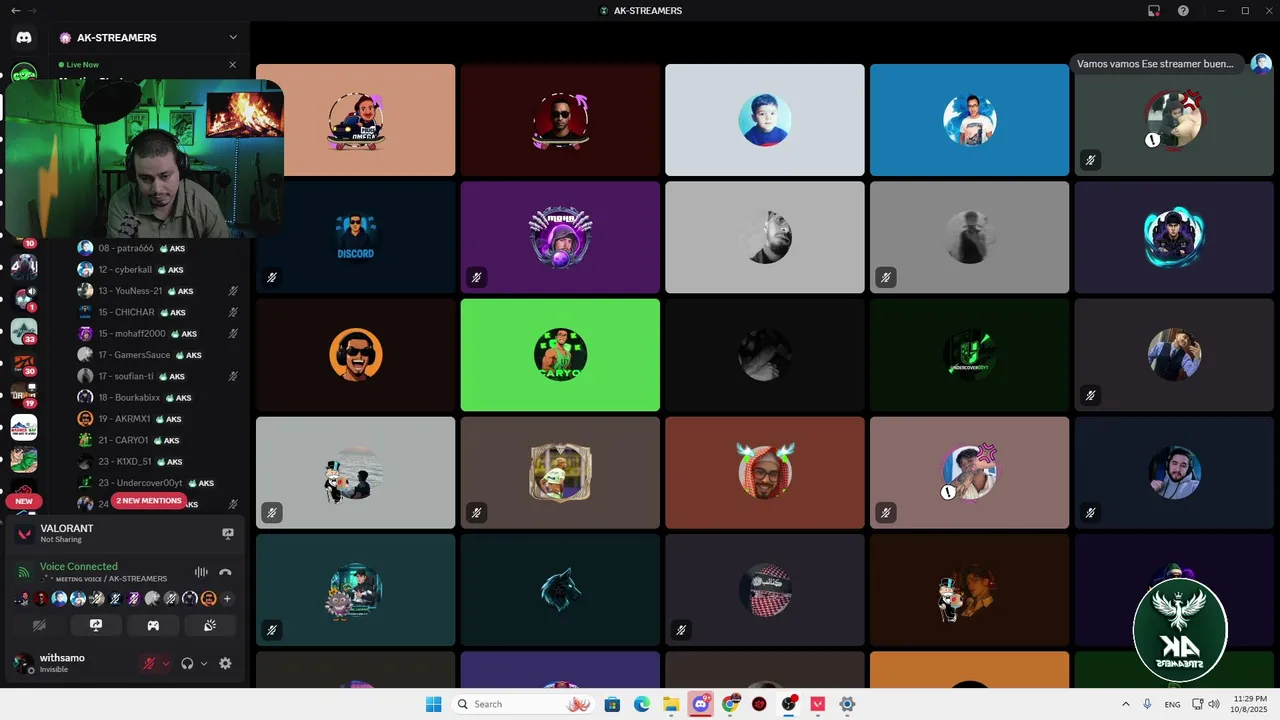Select member 15 - mohaff2000
Image resolution: width=1280 pixels, height=720 pixels.
click(x=158, y=334)
